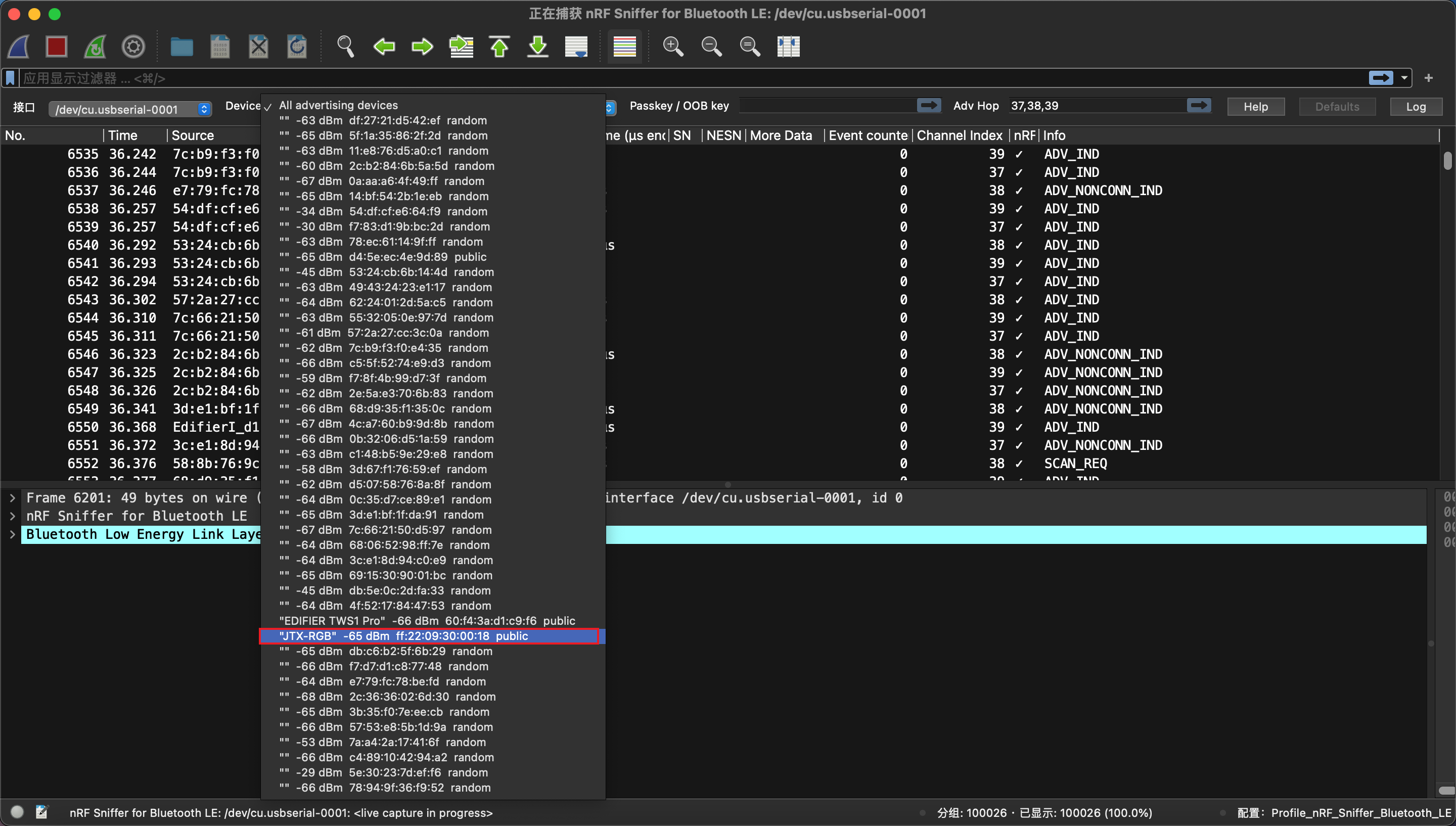Screen dimensions: 1456x826
Task: Select All advertising devices entry
Action: click(x=433, y=105)
